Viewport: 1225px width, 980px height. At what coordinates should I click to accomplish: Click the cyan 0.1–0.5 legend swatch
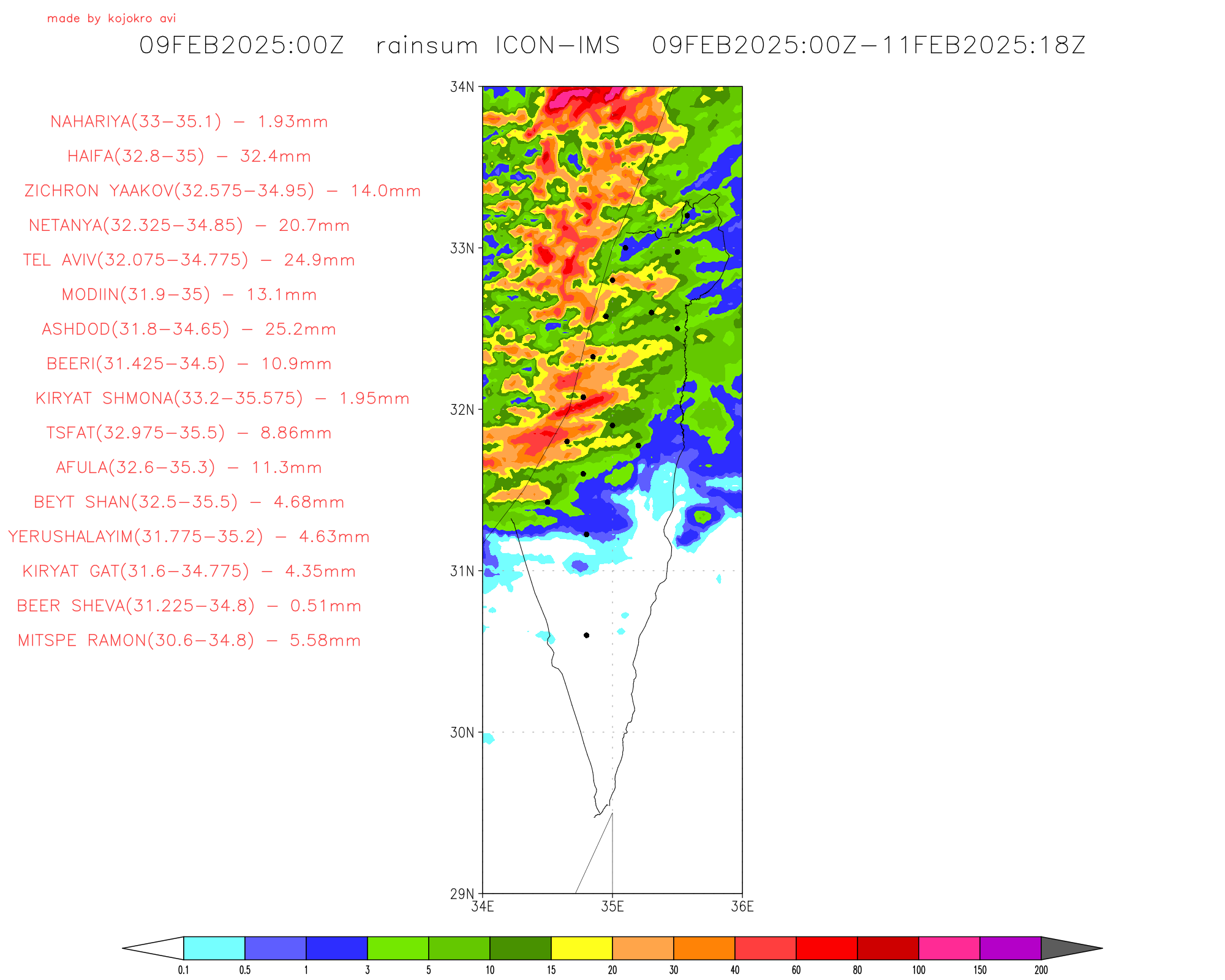[x=214, y=948]
